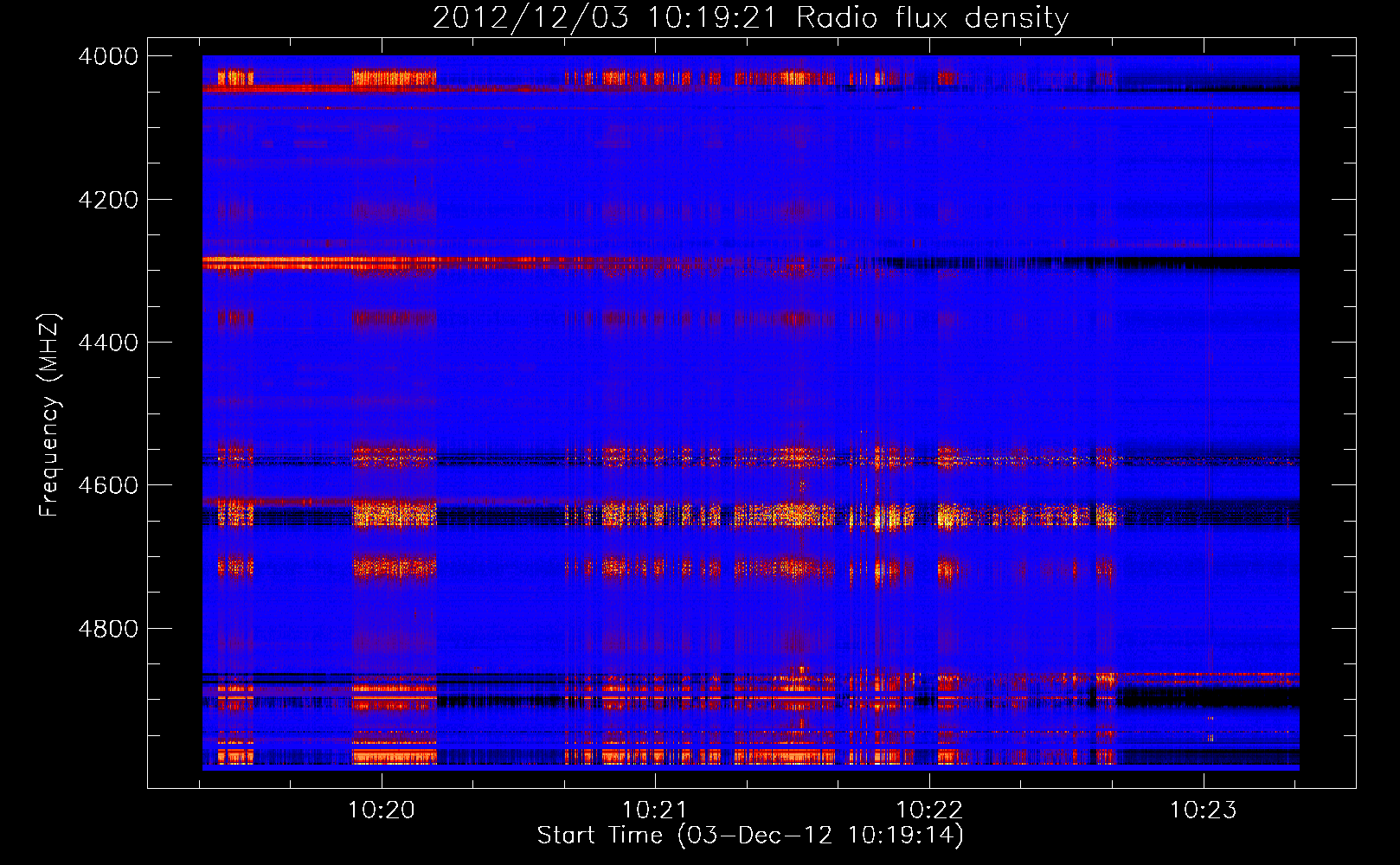Click the "Frequency (MHZ)" axis label
The image size is (1400, 865).
pos(49,415)
